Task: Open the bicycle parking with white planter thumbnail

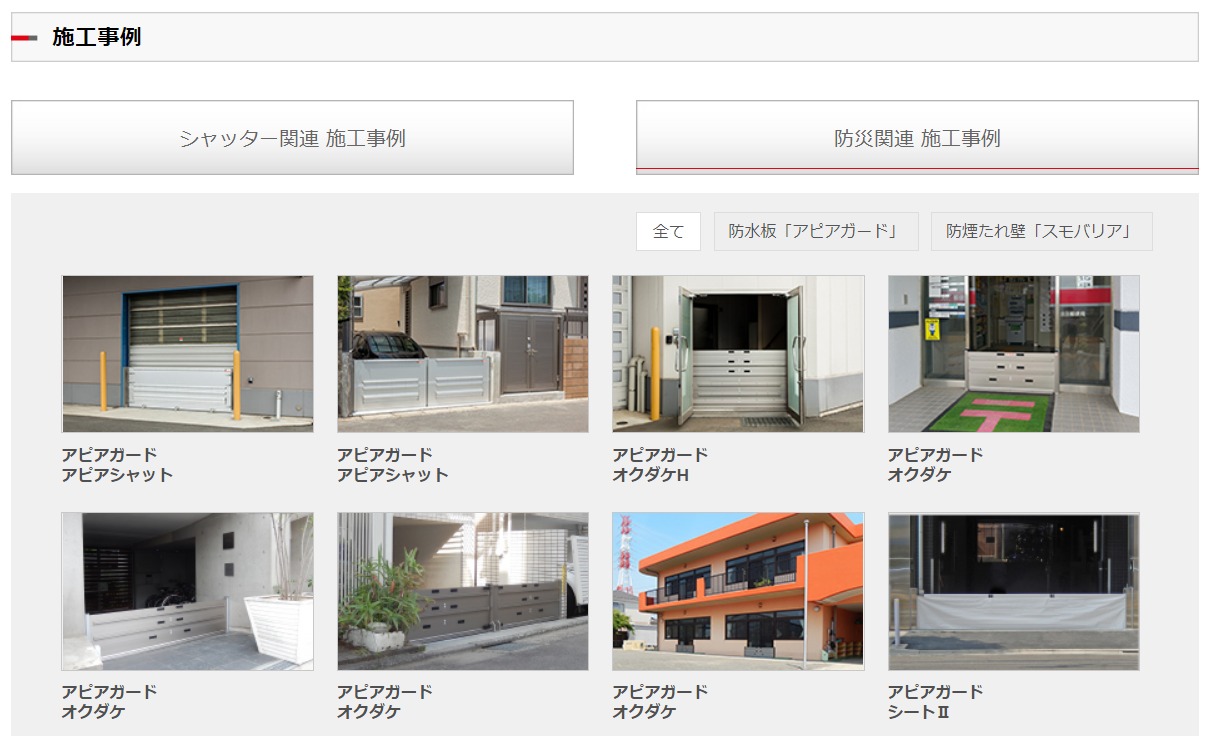Action: coord(187,591)
